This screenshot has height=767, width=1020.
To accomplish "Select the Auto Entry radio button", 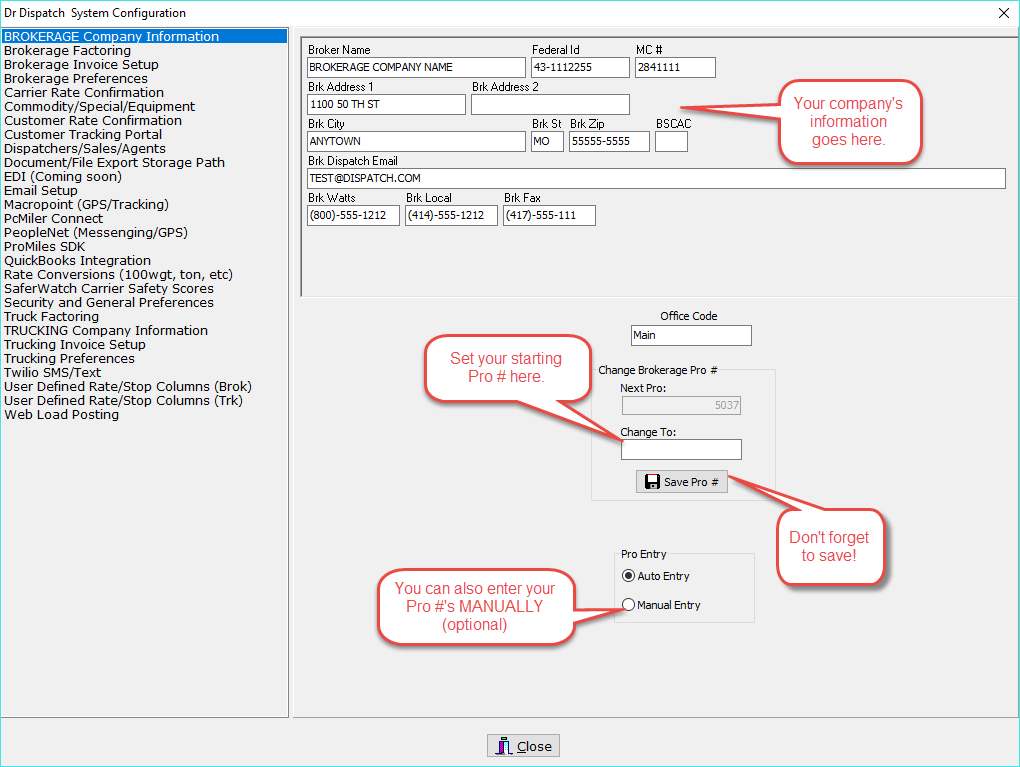I will coord(628,576).
